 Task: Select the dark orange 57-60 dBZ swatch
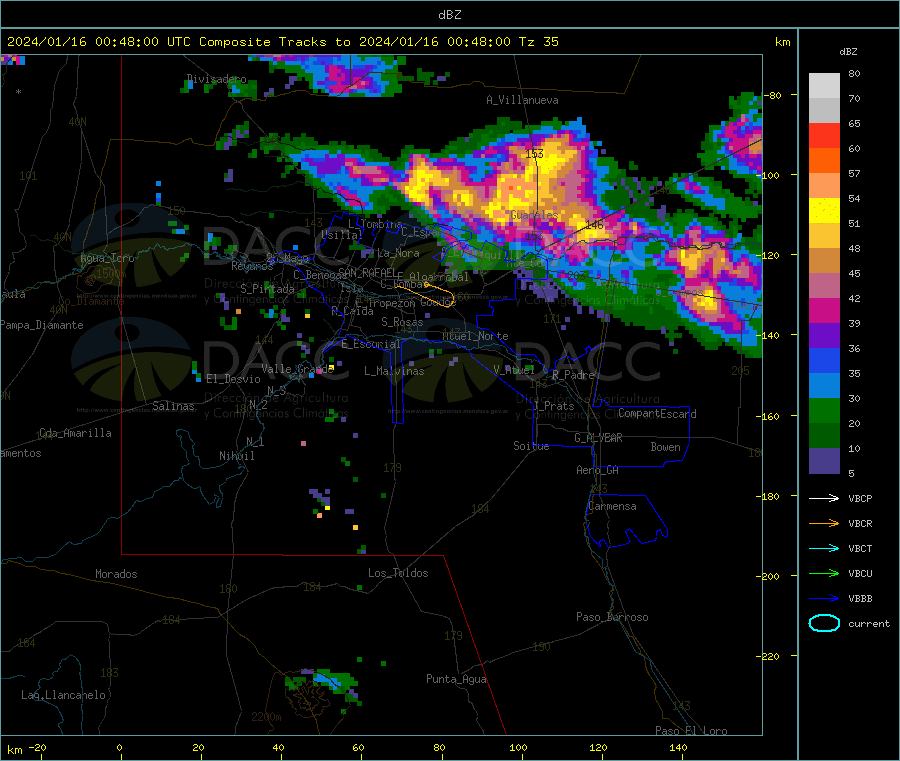coord(824,161)
